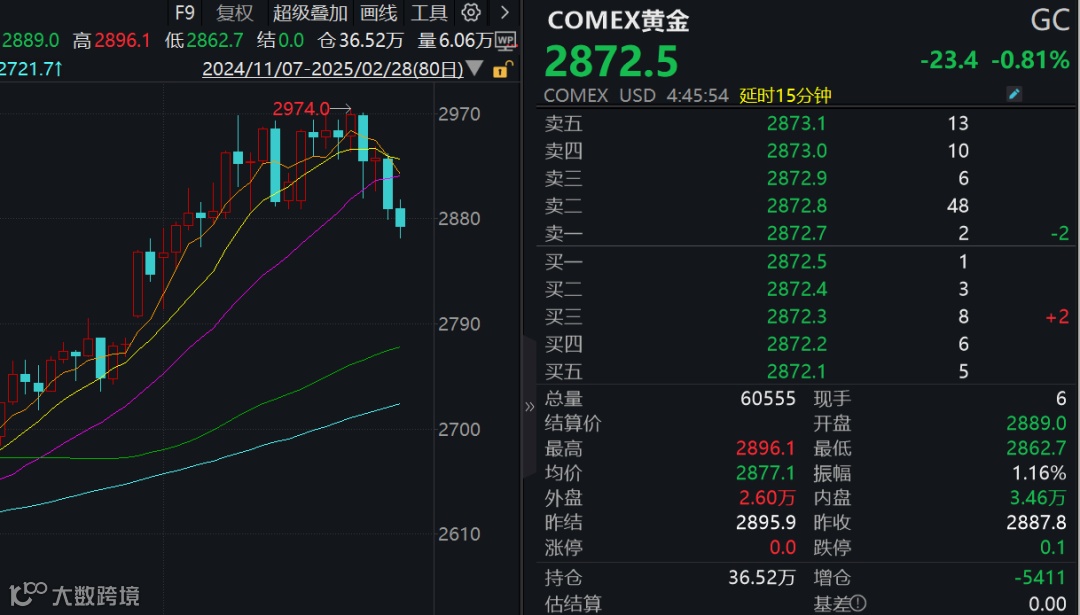Click the 最高 value 2896.1 in quote panel
This screenshot has width=1080, height=615.
coord(765,449)
